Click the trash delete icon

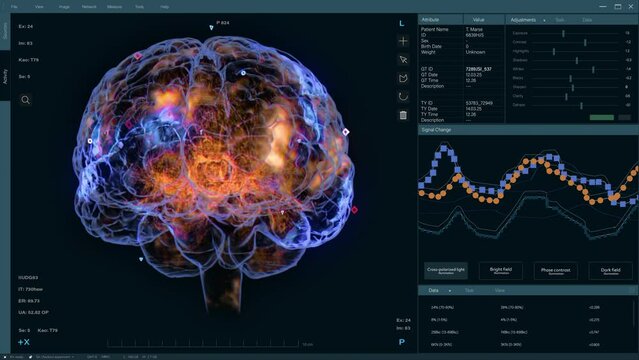pos(403,115)
